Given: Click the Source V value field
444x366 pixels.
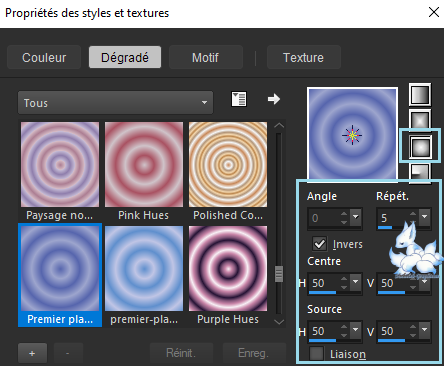Looking at the screenshot, I should pos(392,331).
